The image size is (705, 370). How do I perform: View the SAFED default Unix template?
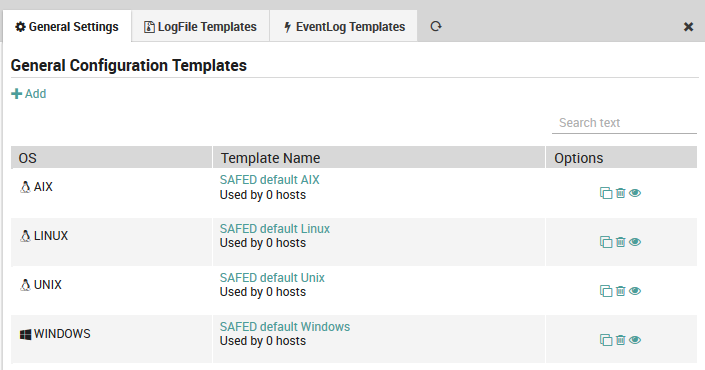pyautogui.click(x=635, y=291)
